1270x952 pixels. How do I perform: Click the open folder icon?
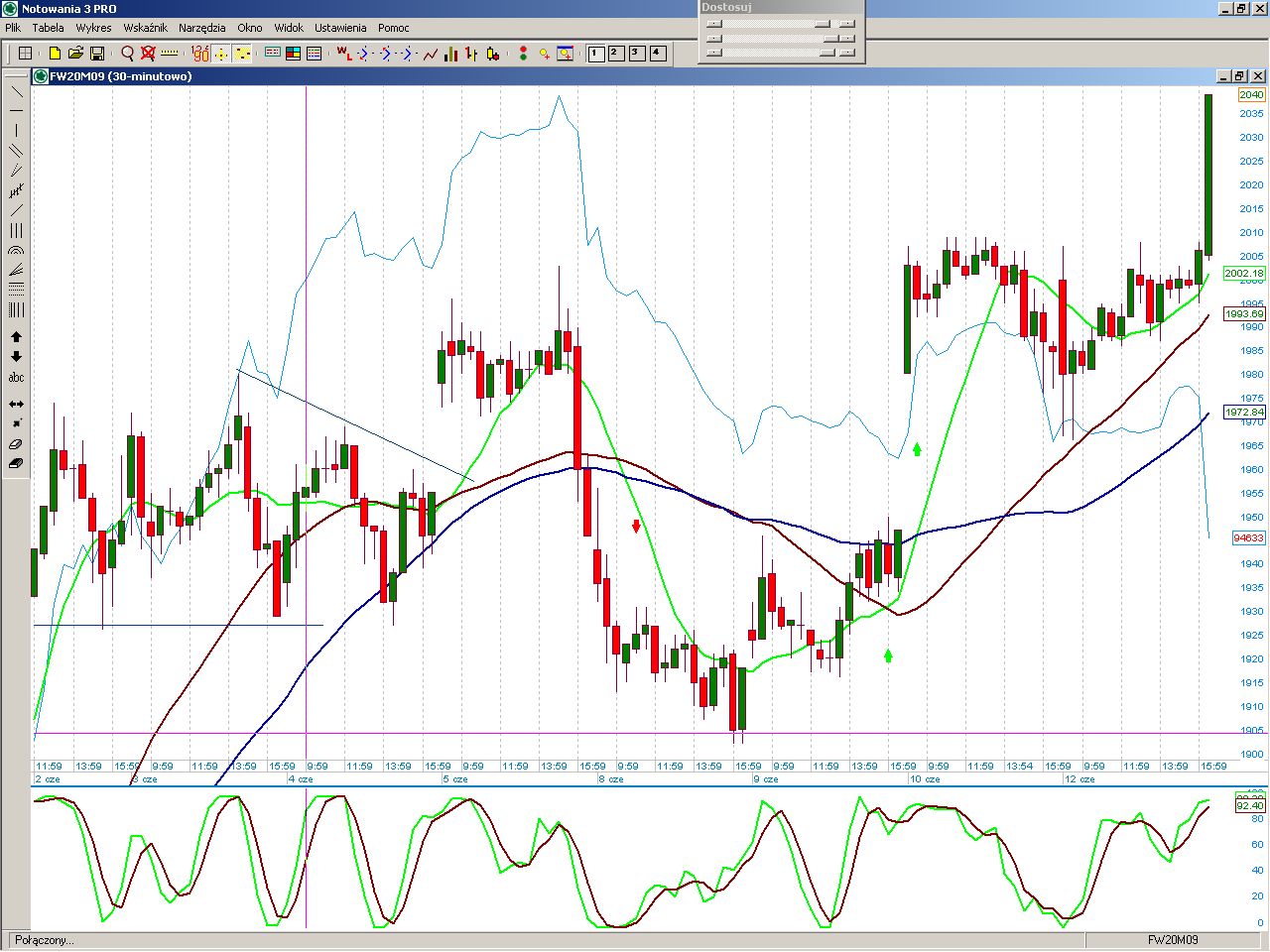[75, 54]
